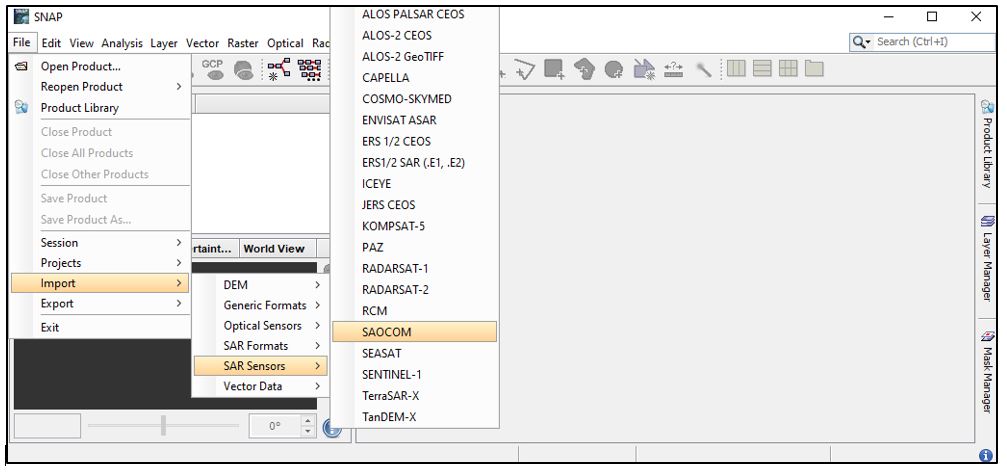Click the Product Library menu icon

[x=21, y=108]
